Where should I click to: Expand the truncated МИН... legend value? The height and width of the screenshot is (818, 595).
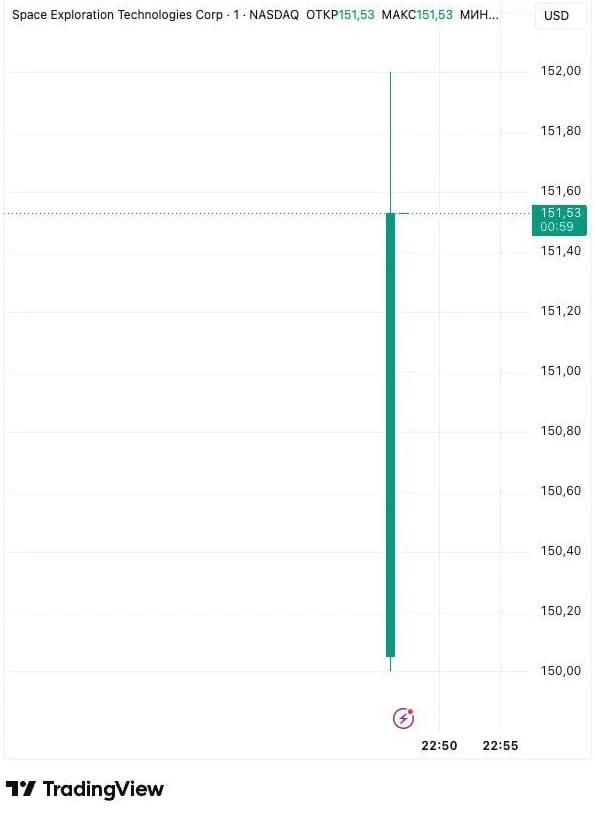(x=479, y=15)
